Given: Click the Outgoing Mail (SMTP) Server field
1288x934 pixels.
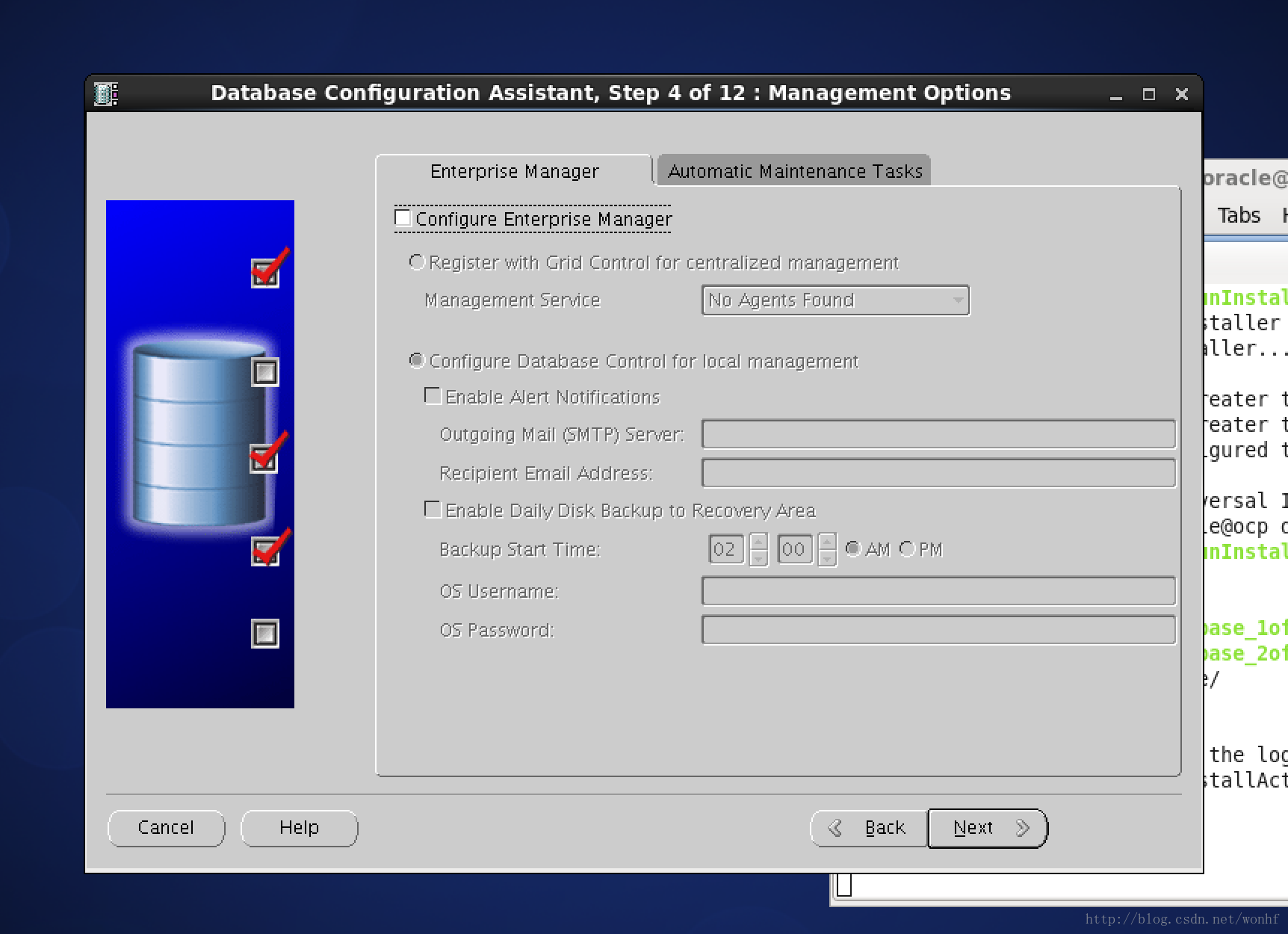Looking at the screenshot, I should [938, 434].
